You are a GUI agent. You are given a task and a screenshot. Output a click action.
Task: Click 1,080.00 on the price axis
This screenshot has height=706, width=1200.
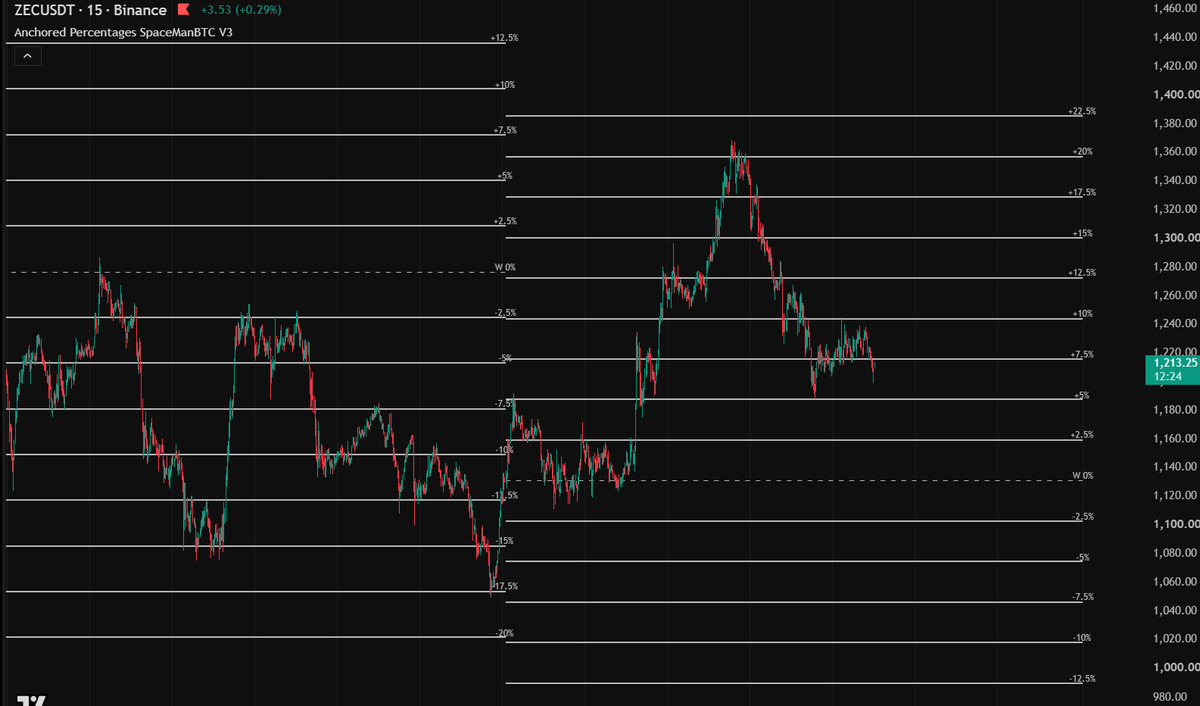pyautogui.click(x=1175, y=553)
